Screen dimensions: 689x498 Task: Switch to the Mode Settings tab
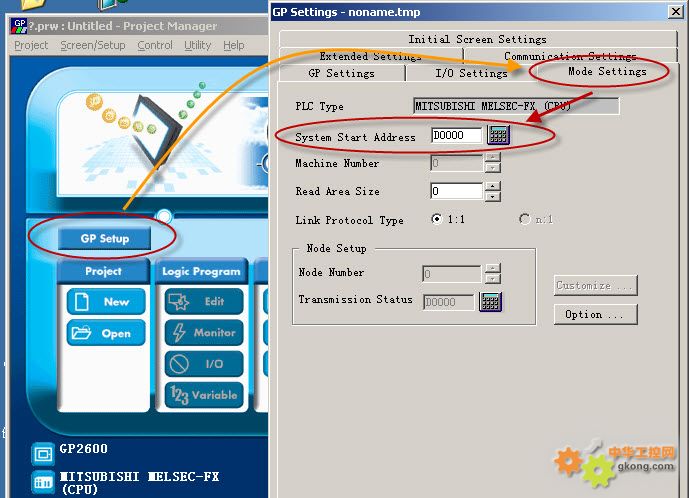[607, 72]
